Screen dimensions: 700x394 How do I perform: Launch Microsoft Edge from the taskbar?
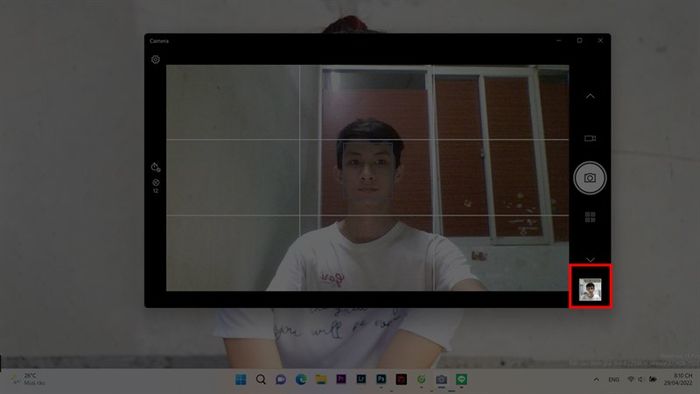[301, 379]
